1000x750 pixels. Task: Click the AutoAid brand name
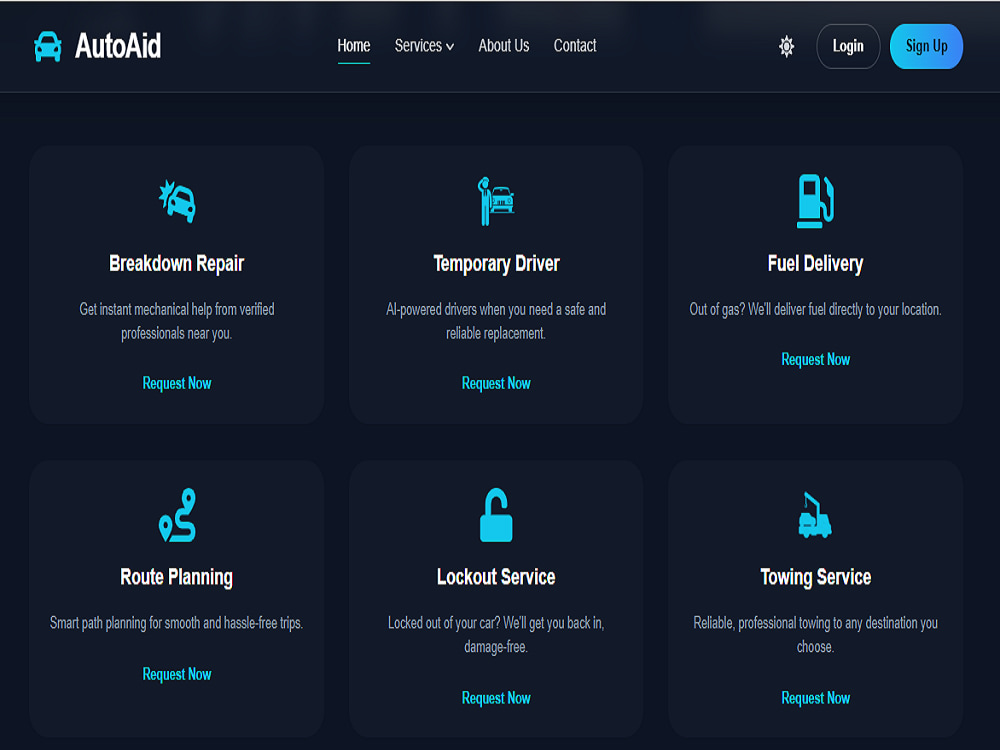click(x=118, y=46)
